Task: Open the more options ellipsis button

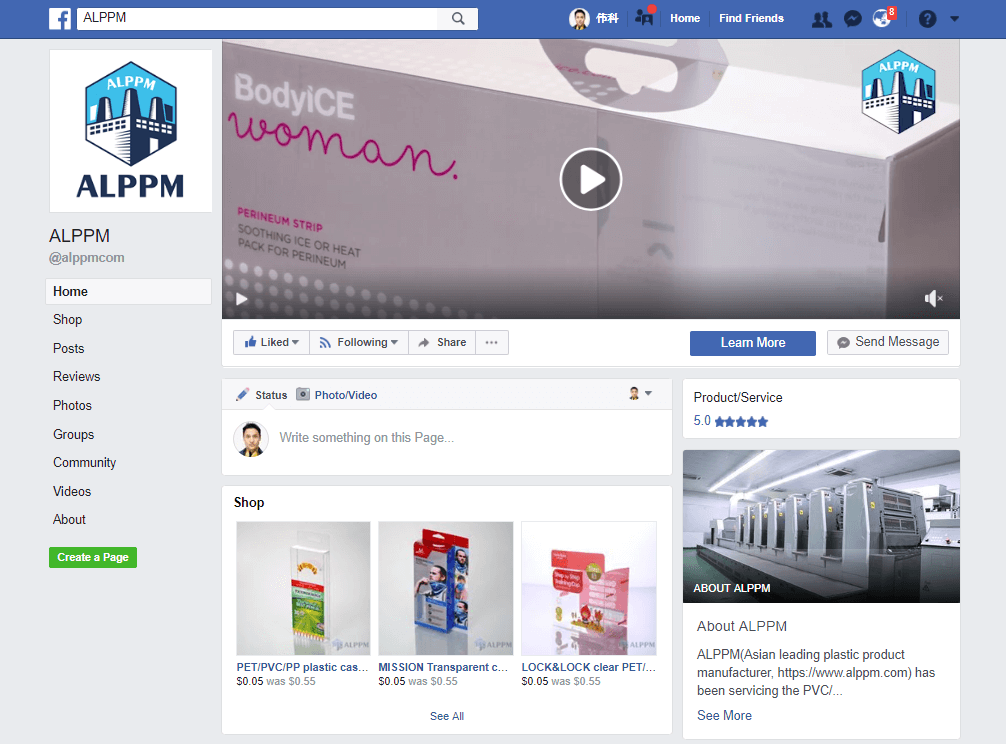Action: click(x=491, y=342)
